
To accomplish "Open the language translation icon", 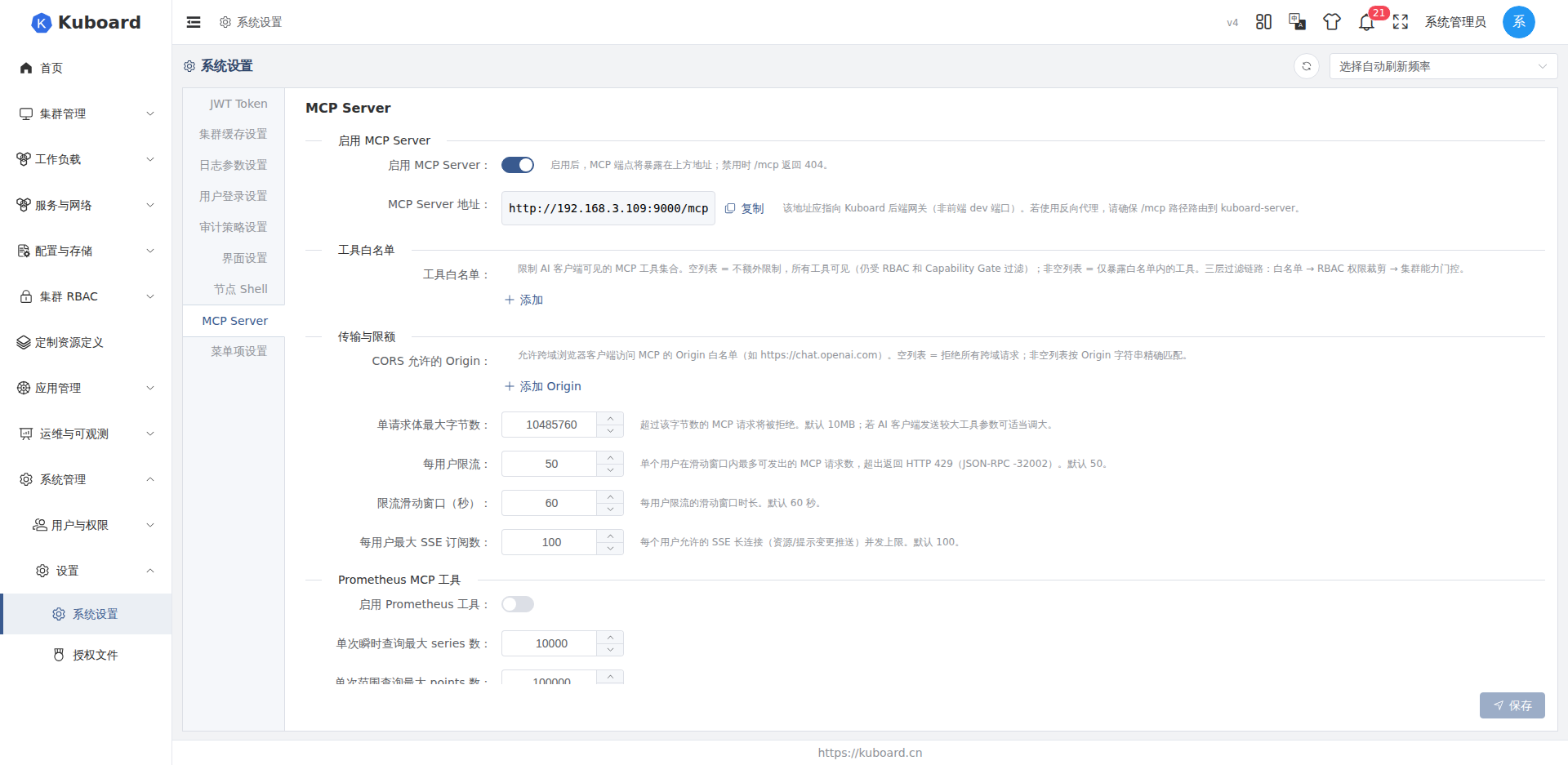I will point(1297,22).
